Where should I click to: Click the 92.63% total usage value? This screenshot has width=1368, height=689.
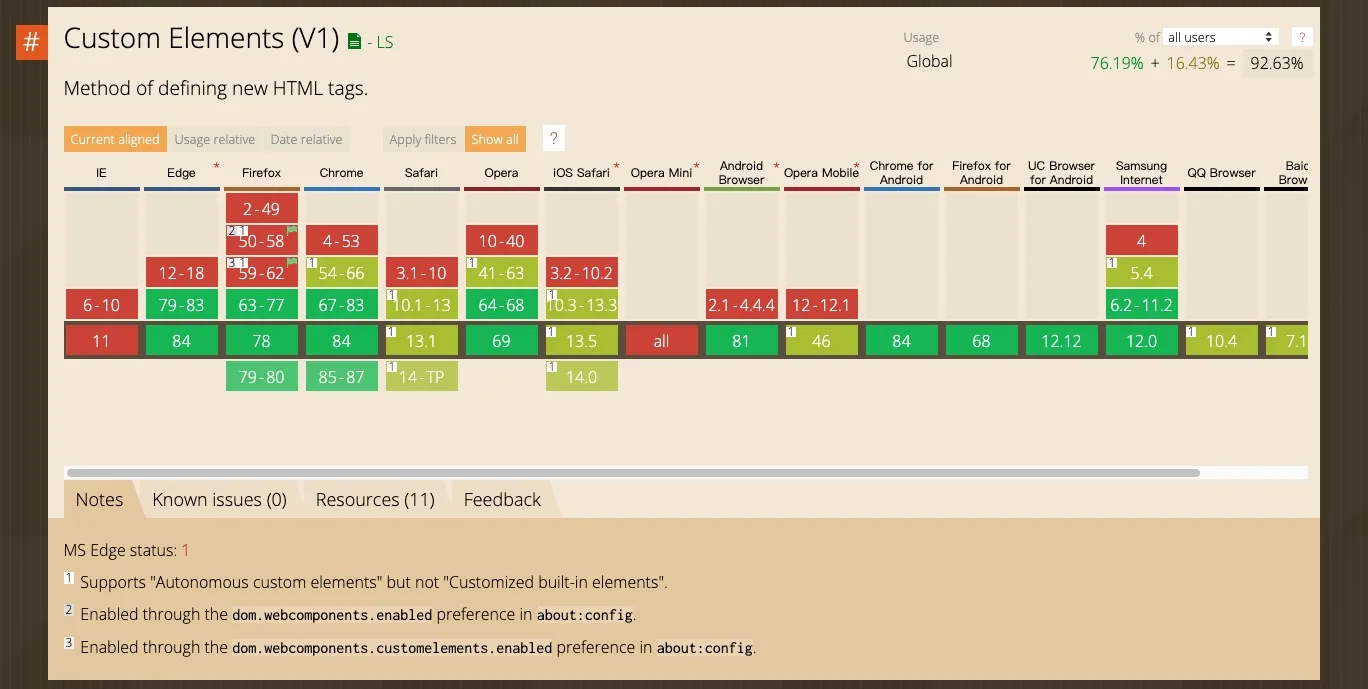(x=1277, y=63)
